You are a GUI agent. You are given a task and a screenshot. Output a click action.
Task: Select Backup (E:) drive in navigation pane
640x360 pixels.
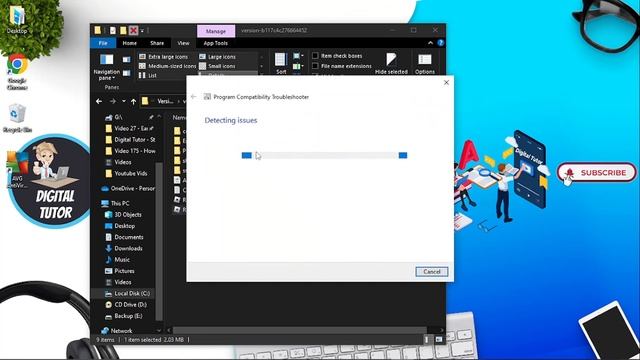coord(124,316)
